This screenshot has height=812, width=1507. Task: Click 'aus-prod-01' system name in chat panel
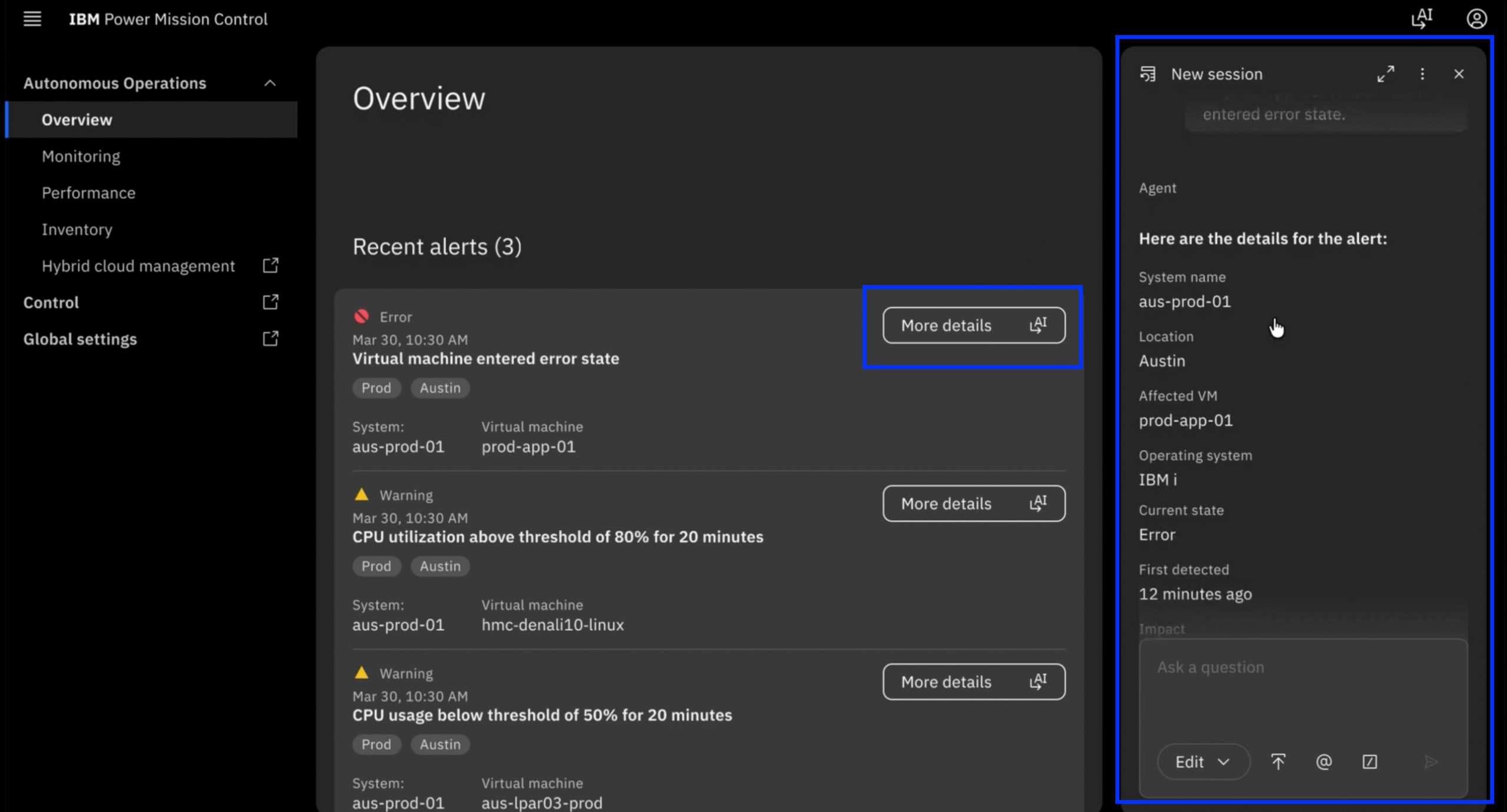point(1184,301)
